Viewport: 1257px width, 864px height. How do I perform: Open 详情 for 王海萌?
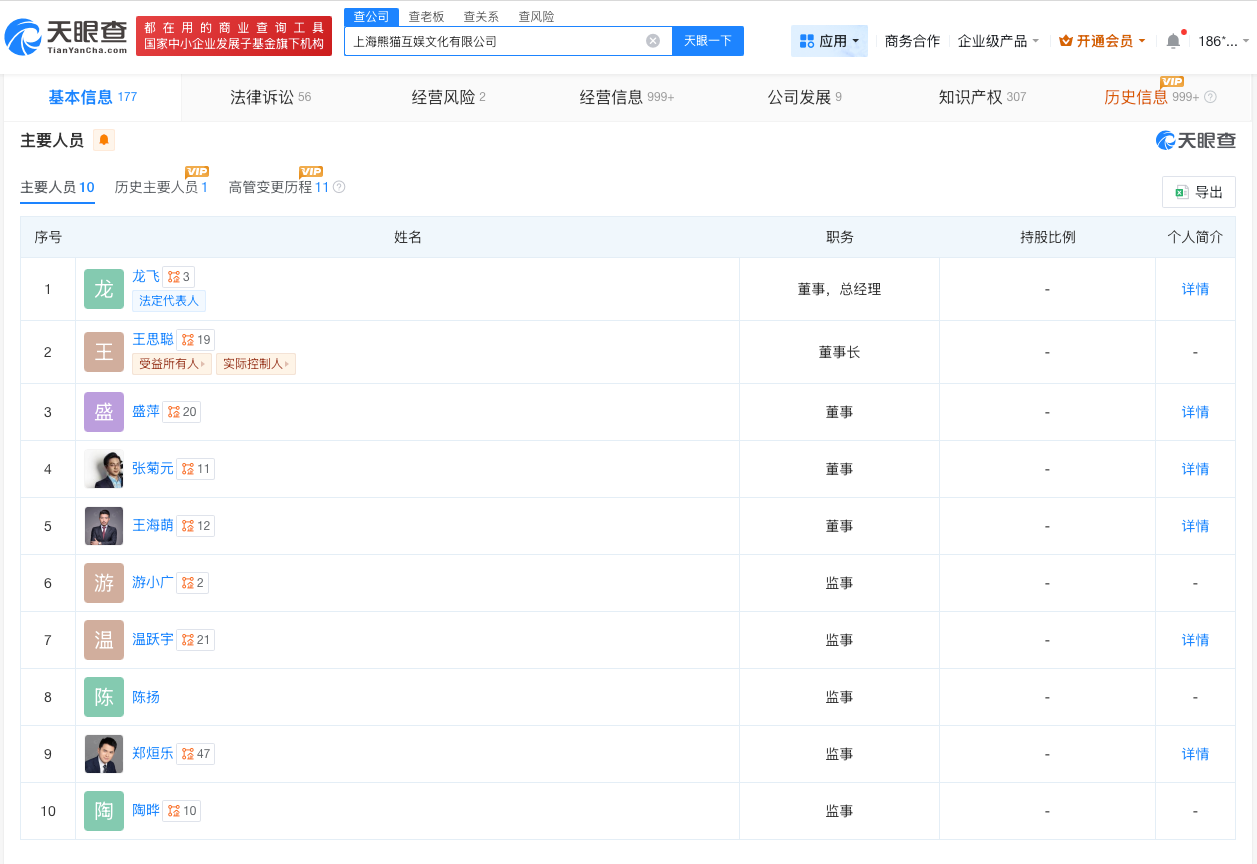pyautogui.click(x=1195, y=526)
